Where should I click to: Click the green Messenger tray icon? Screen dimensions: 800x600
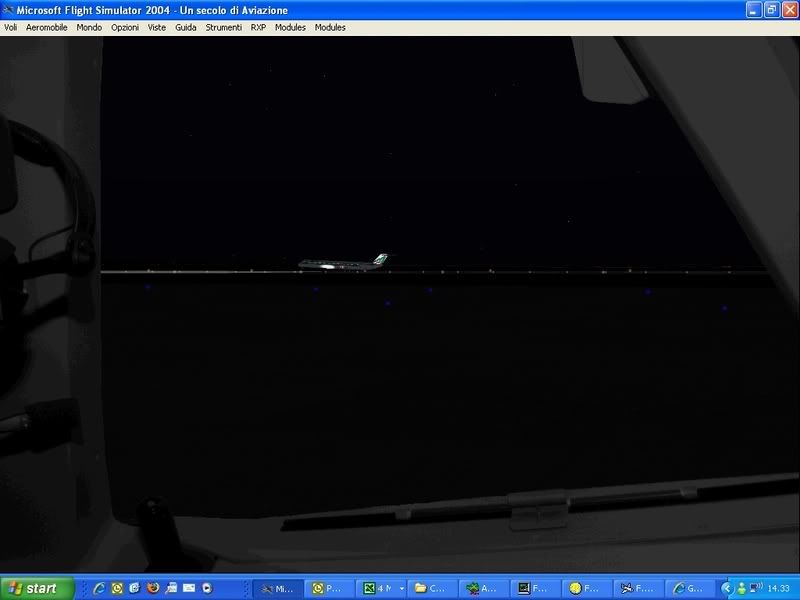[x=741, y=588]
